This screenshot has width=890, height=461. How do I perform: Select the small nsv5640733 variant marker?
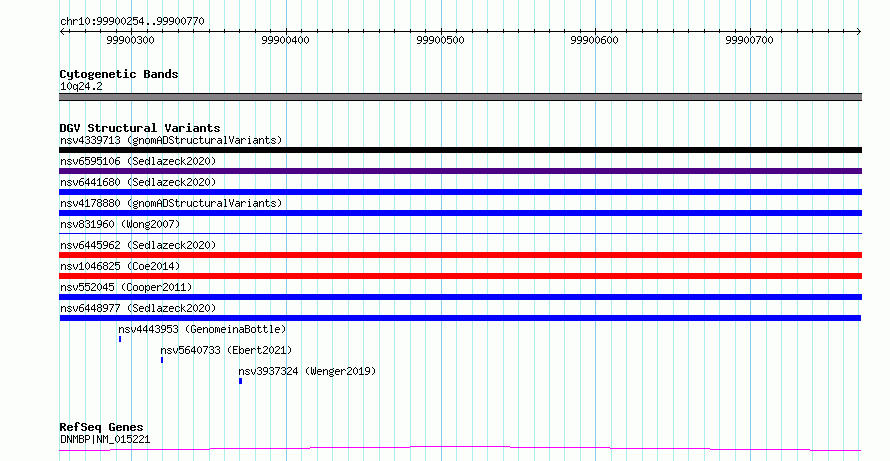pyautogui.click(x=162, y=360)
